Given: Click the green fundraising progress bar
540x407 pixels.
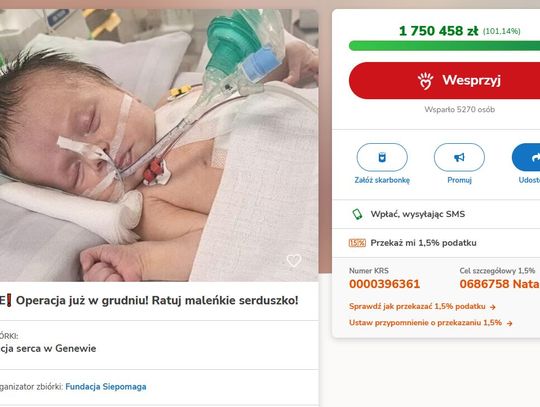Looking at the screenshot, I should pyautogui.click(x=444, y=46).
